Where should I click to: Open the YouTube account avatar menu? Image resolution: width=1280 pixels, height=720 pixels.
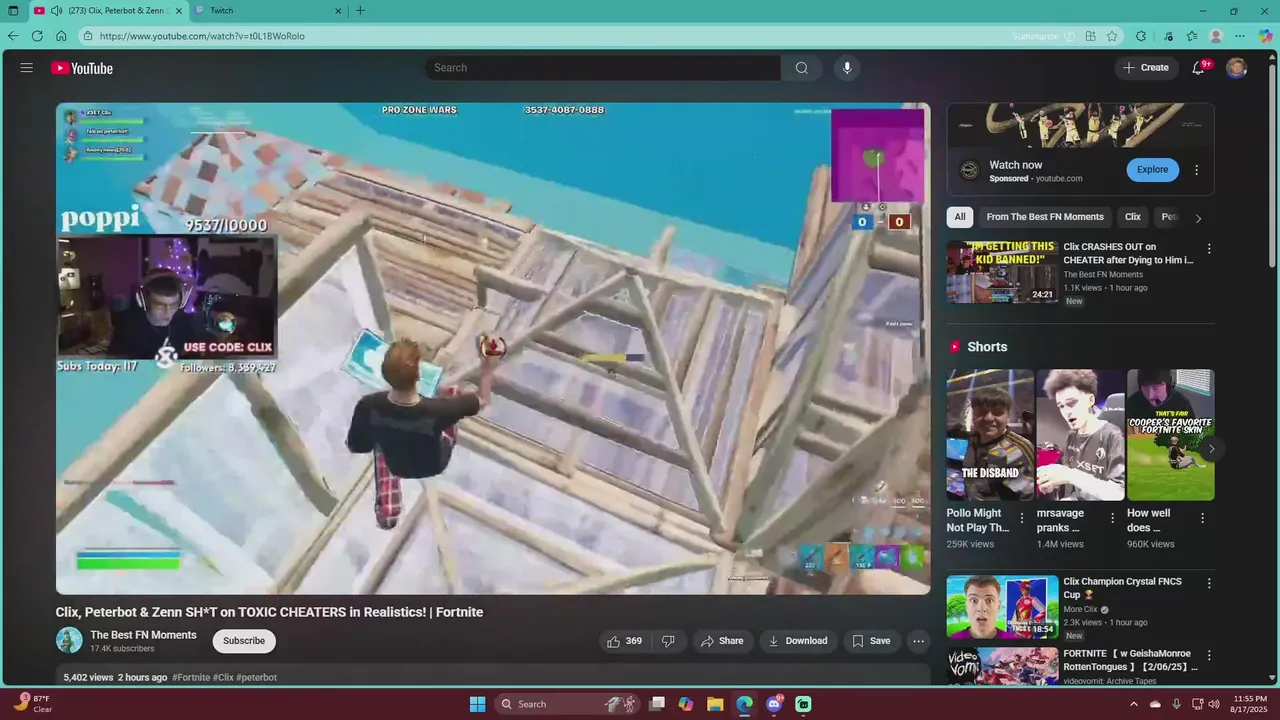pyautogui.click(x=1237, y=68)
